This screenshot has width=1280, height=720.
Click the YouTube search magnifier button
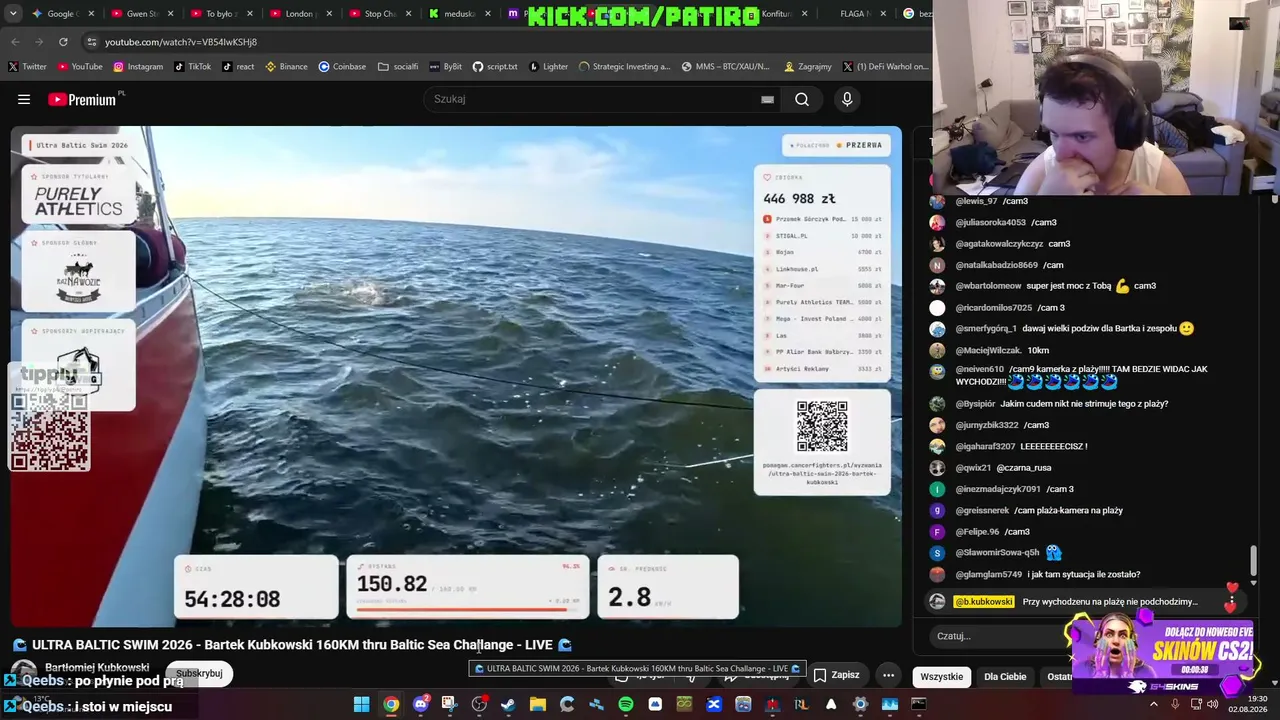pyautogui.click(x=802, y=99)
